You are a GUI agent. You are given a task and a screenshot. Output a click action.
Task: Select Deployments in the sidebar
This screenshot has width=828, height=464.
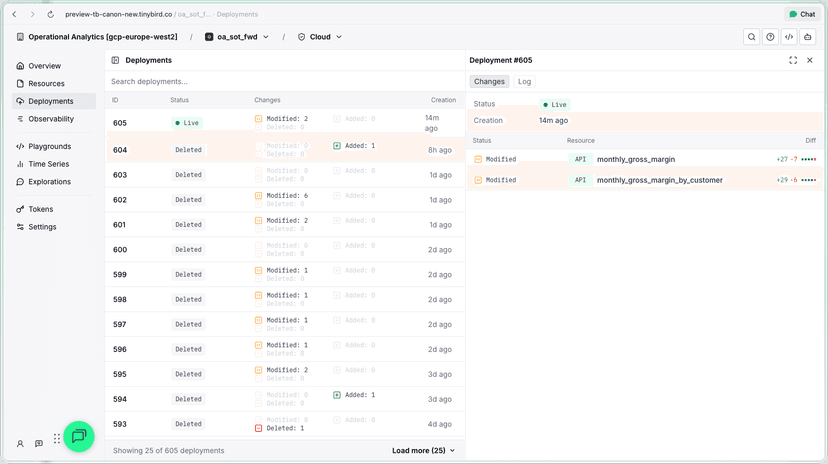(54, 101)
